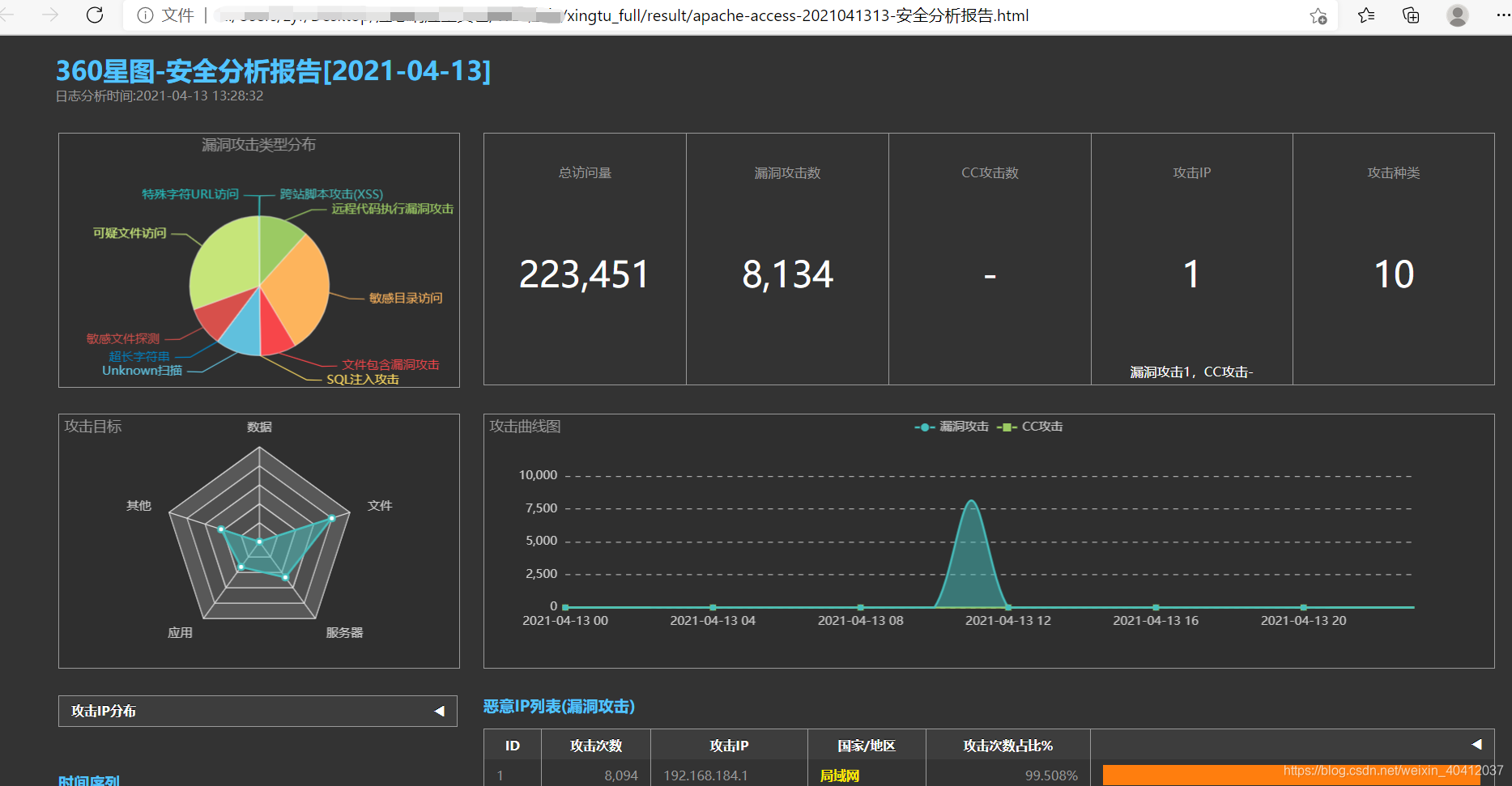Click the 攻击次数 column header
1512x786 pixels.
(x=596, y=746)
